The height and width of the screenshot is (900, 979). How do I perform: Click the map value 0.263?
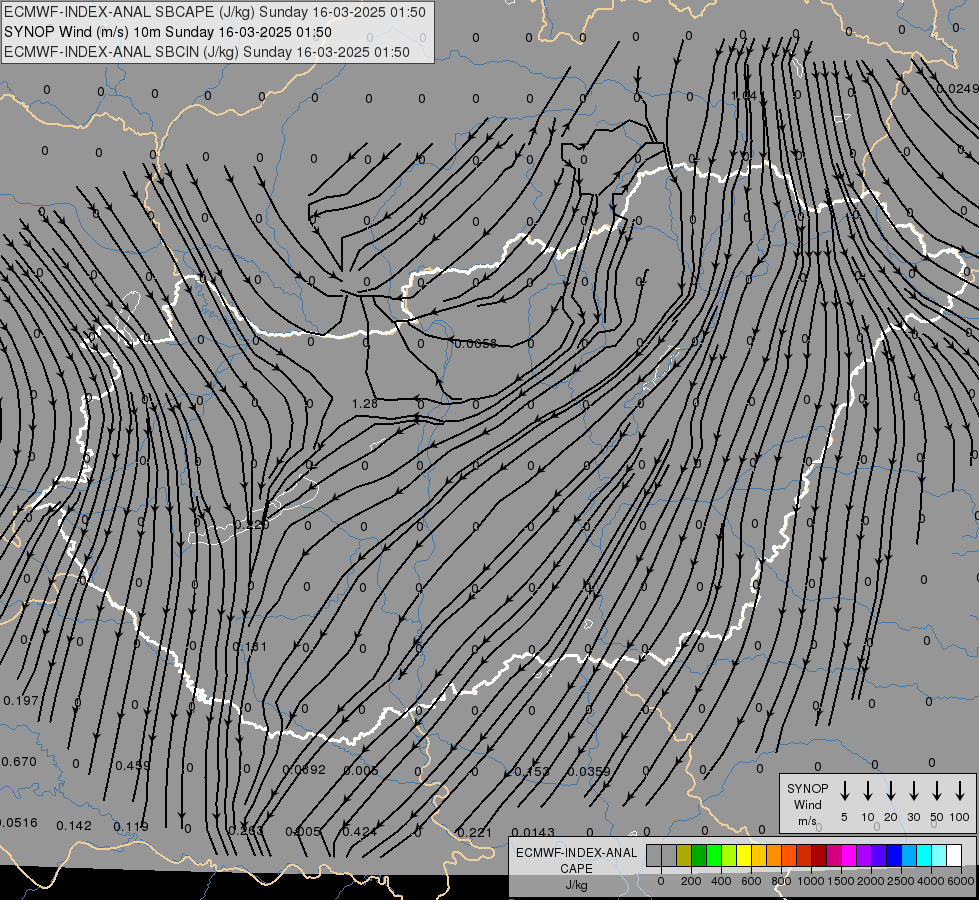pyautogui.click(x=246, y=831)
